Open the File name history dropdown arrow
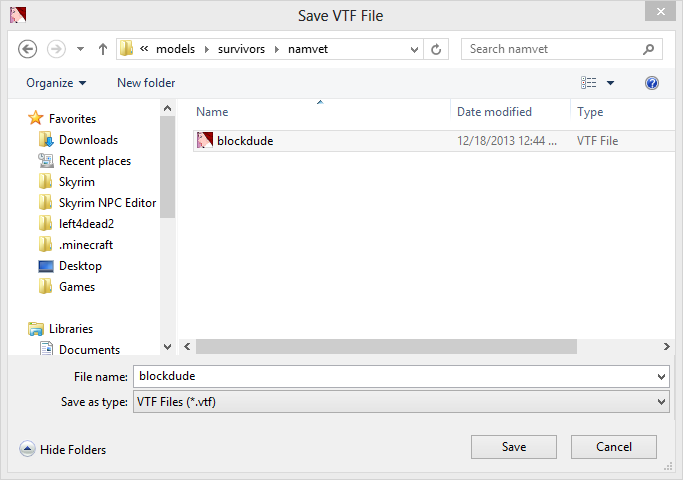The width and height of the screenshot is (683, 480). pyautogui.click(x=661, y=376)
